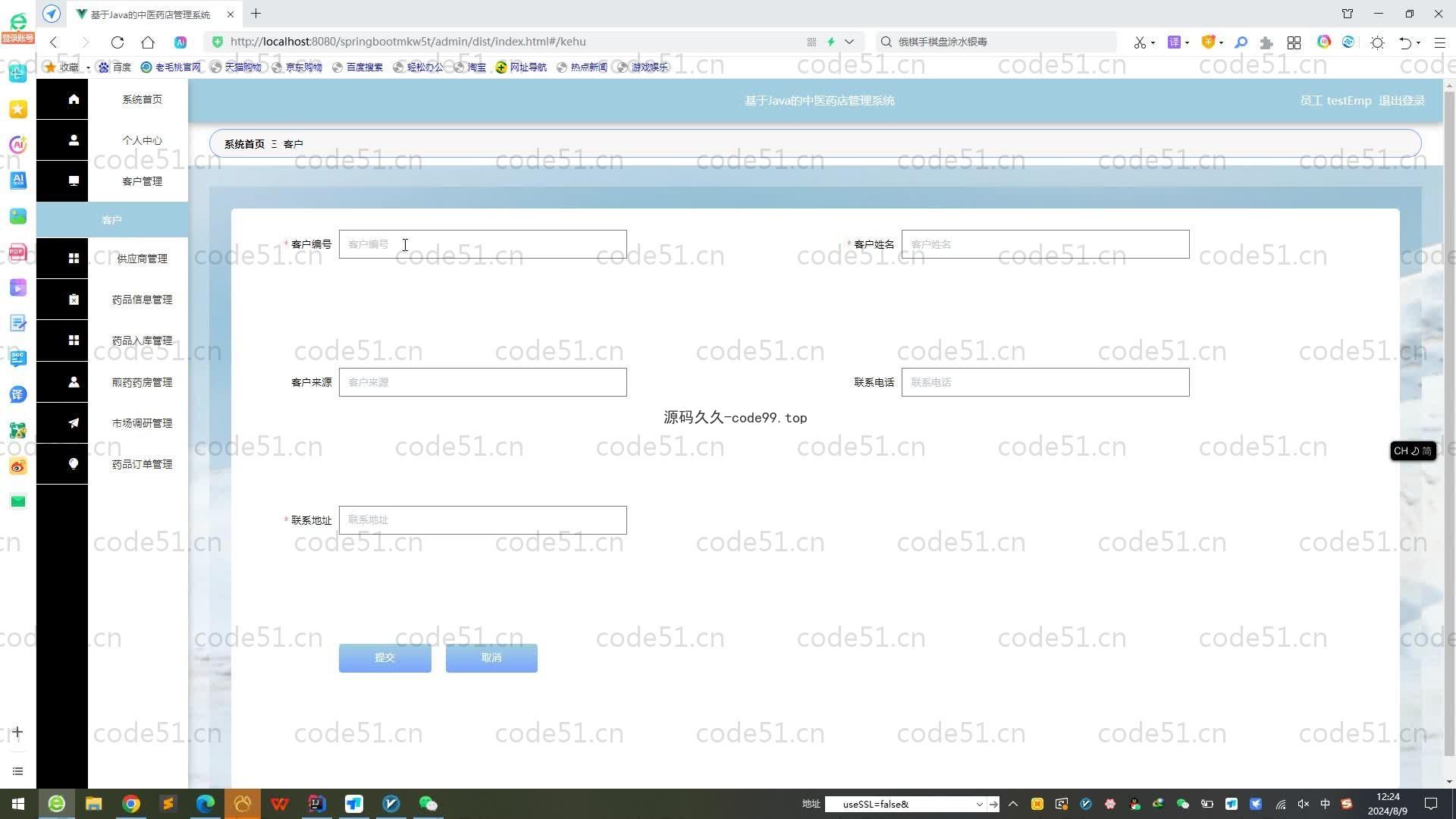
Task: Cancel the form with 取消 button
Action: click(x=491, y=658)
